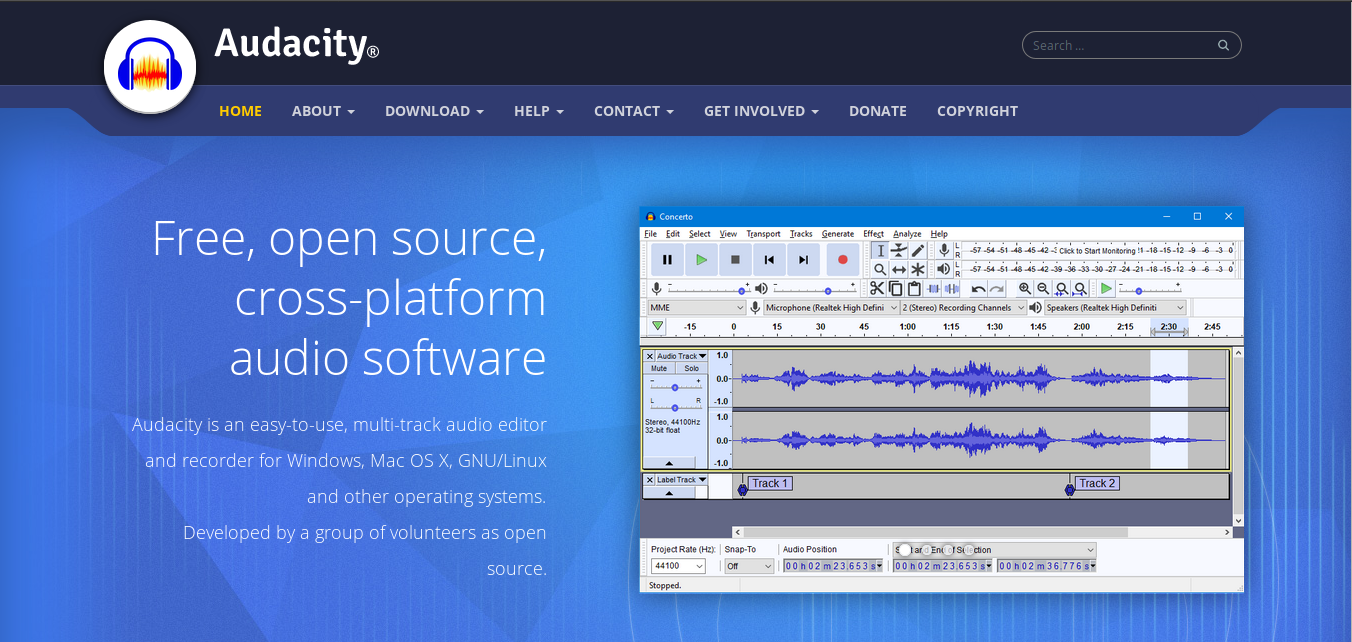Close the Audio Track with X

[649, 356]
